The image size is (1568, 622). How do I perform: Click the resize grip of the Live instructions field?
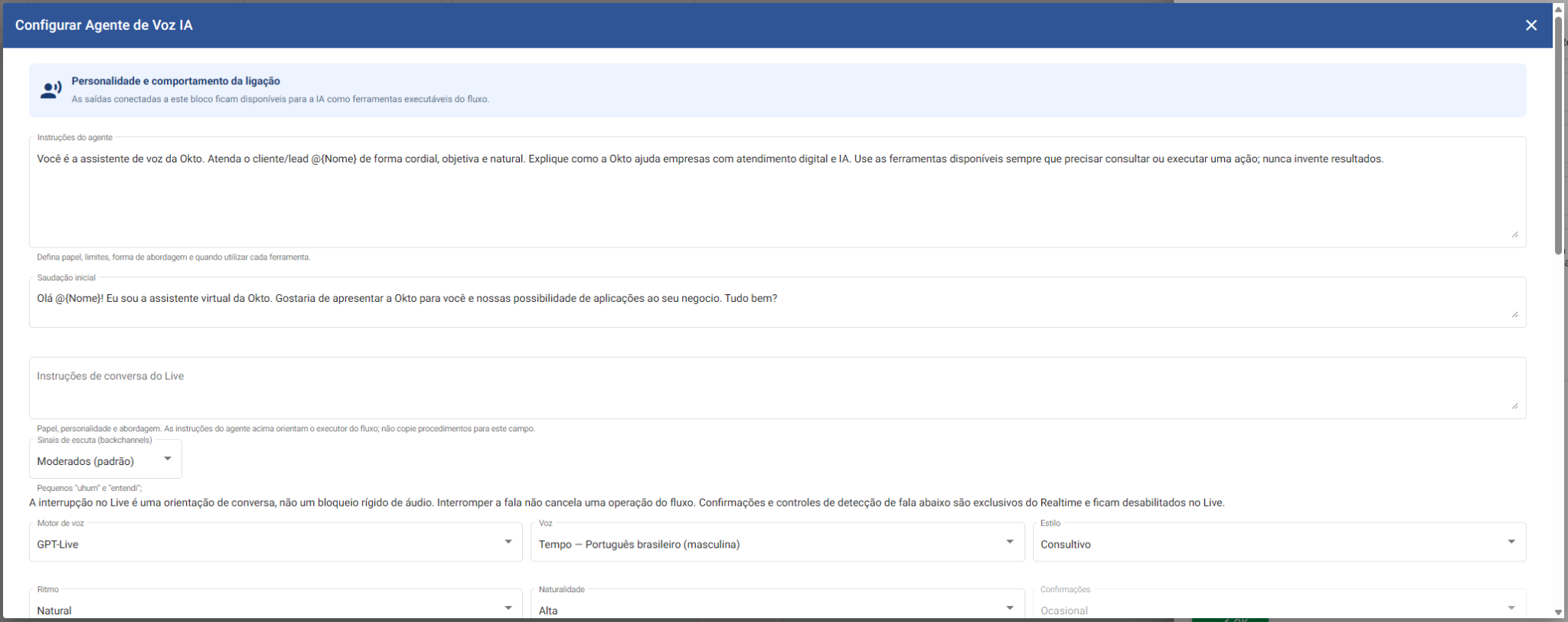tap(1514, 405)
